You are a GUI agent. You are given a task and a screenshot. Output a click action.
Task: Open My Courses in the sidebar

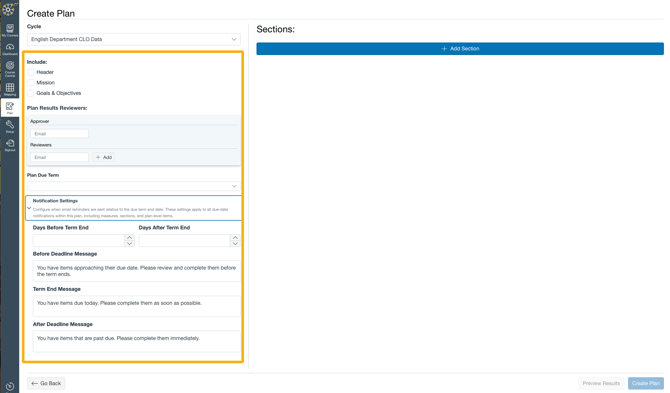click(x=10, y=30)
